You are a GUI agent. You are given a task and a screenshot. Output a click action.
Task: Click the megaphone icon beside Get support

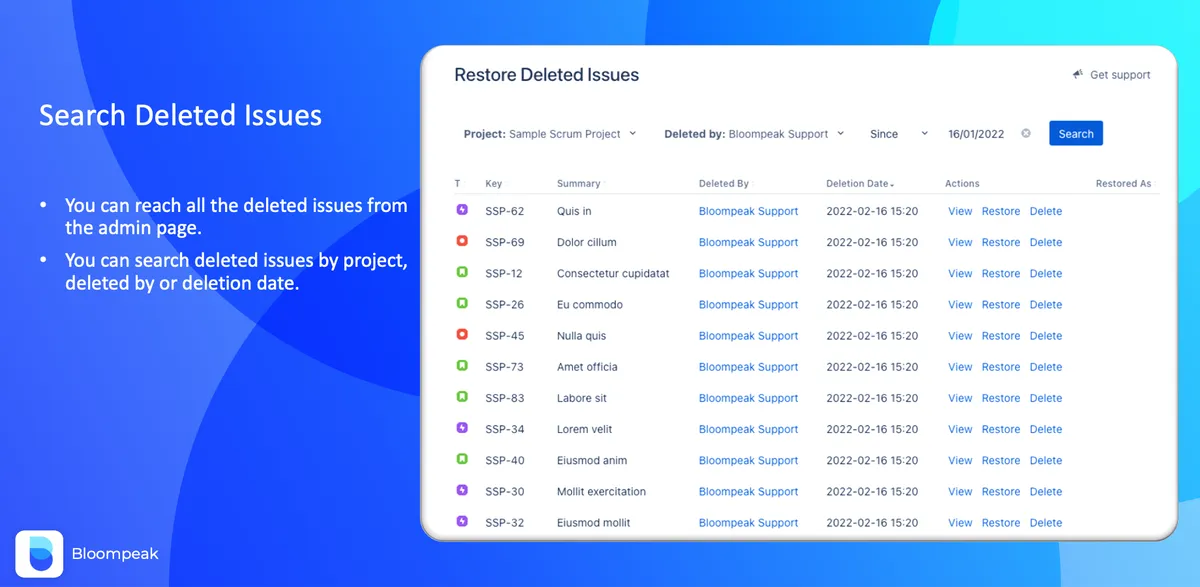pos(1078,74)
